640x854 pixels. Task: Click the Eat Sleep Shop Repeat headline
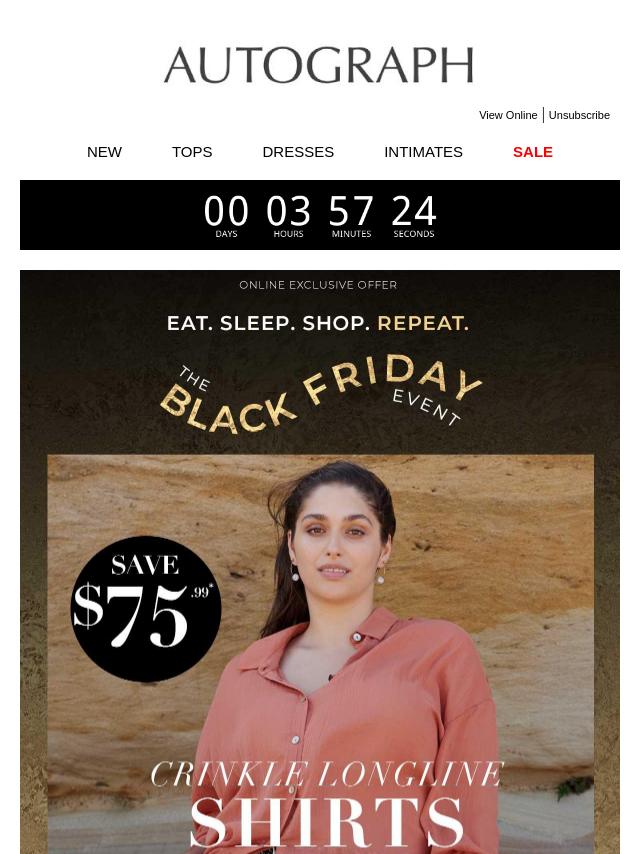[x=318, y=323]
